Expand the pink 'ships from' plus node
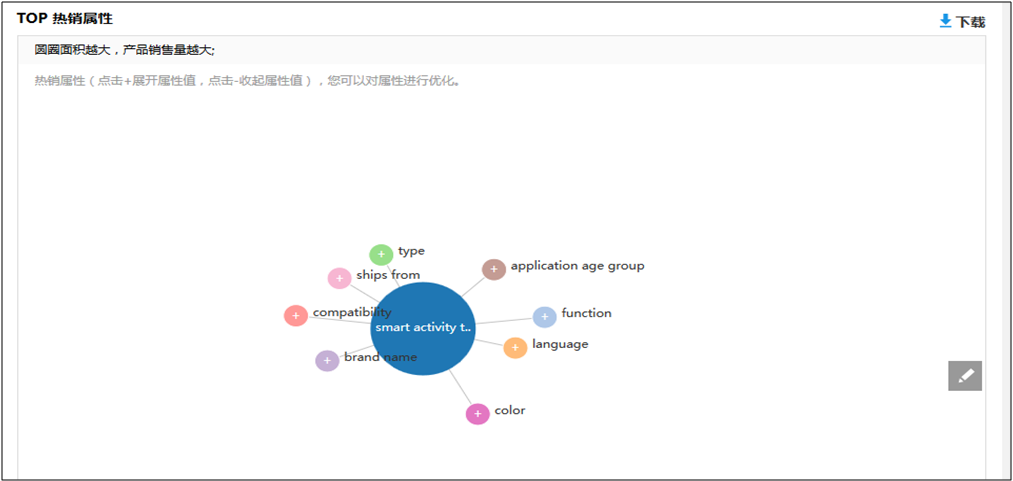The height and width of the screenshot is (481, 1013). pos(340,278)
